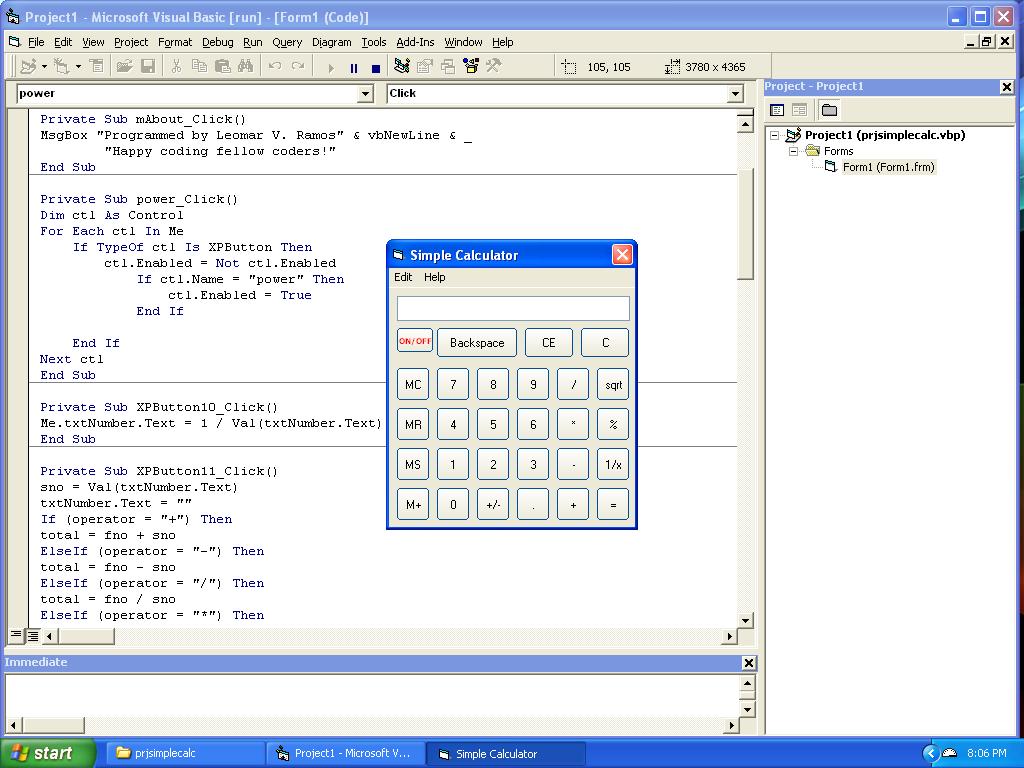Open the Toolbox hammer-wrench icon
This screenshot has height=768, width=1024.
493,66
